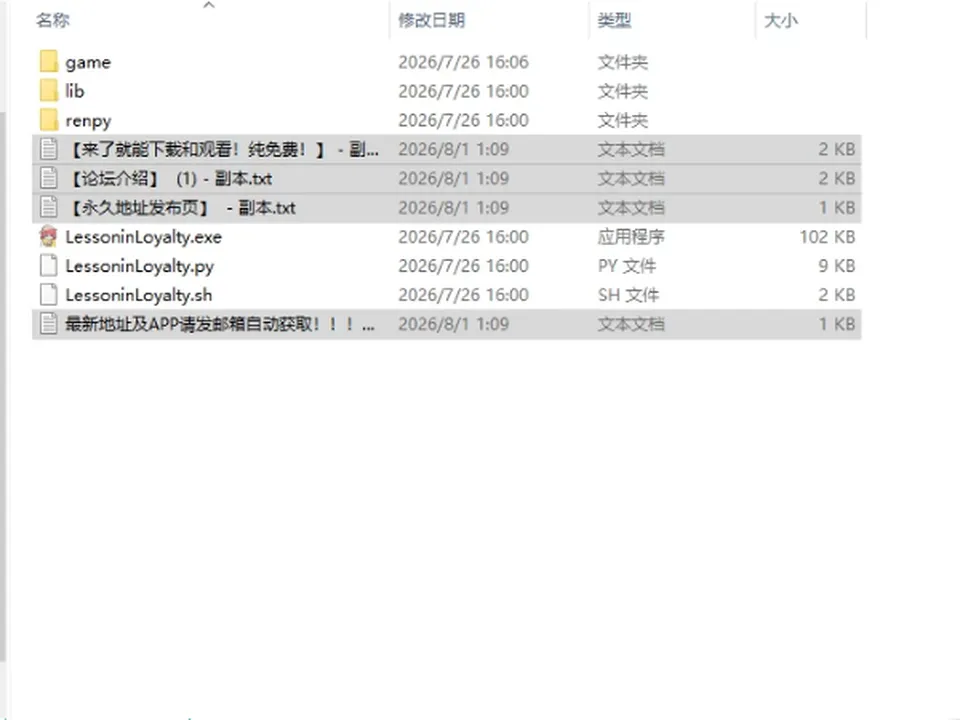Viewport: 960px width, 720px height.
Task: Click the text icon for 【论坛介绍】 (1) - 副本.txt
Action: (48, 178)
